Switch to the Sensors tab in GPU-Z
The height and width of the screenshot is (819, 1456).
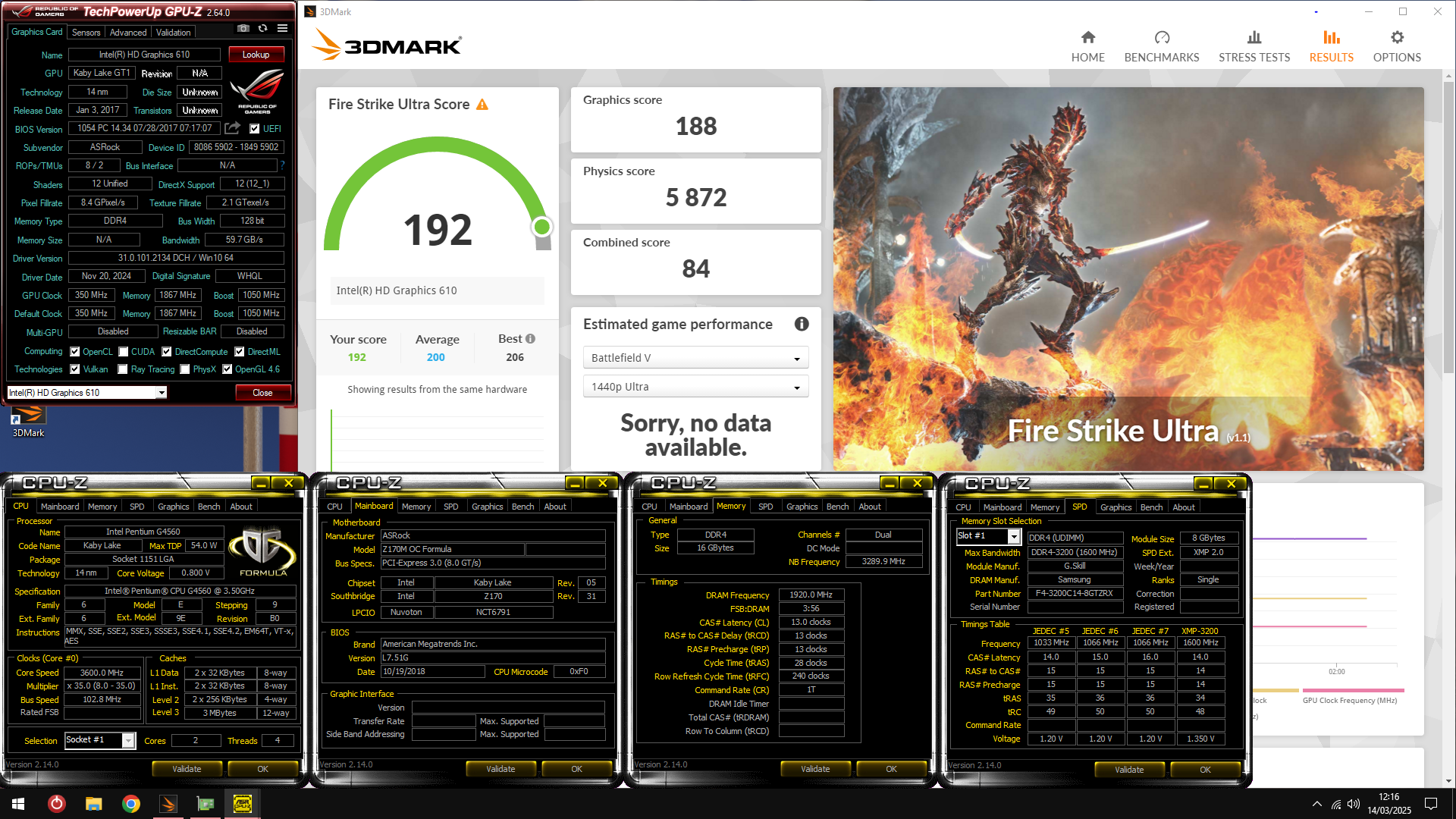point(86,33)
